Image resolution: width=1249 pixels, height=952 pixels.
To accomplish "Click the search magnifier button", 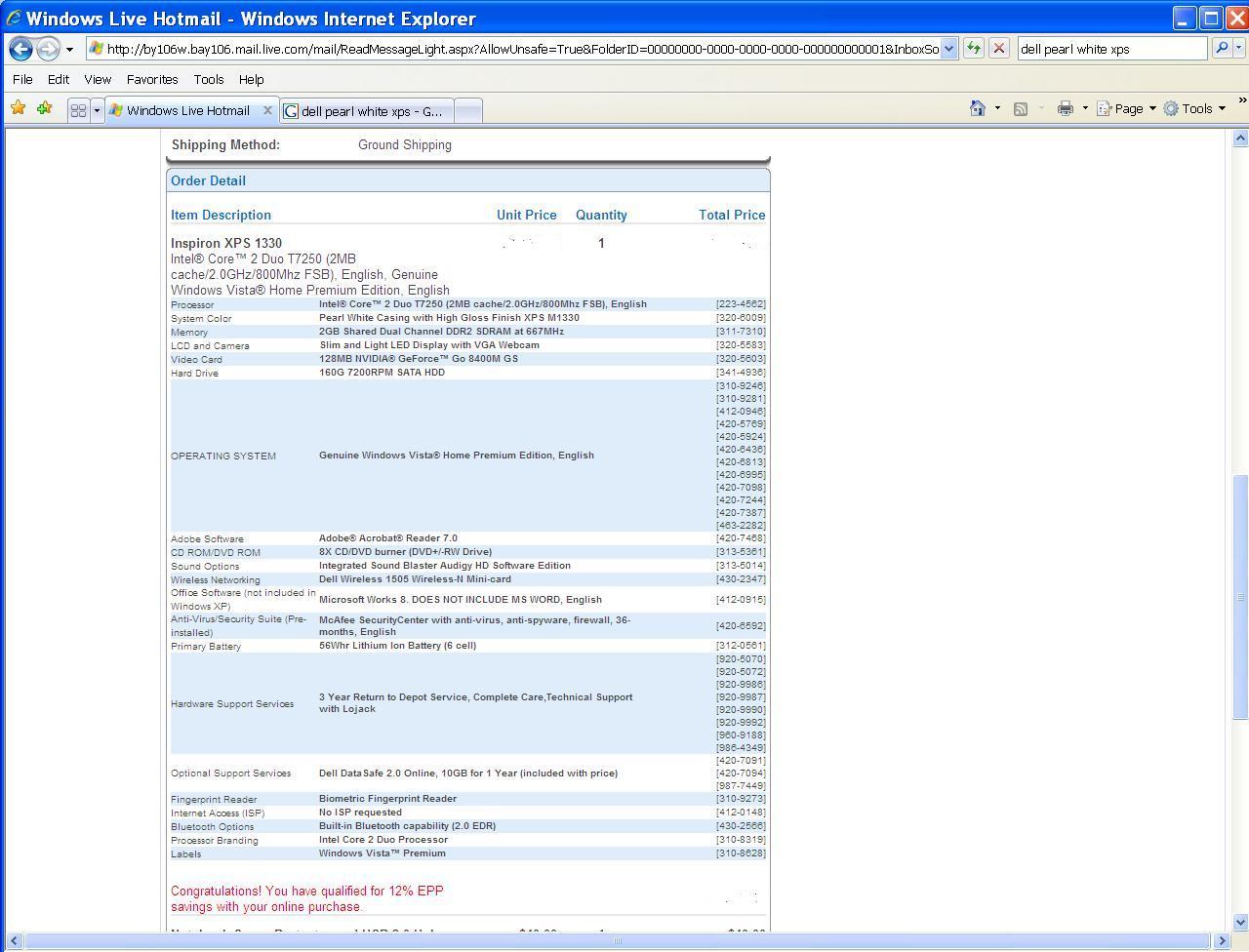I will point(1221,49).
